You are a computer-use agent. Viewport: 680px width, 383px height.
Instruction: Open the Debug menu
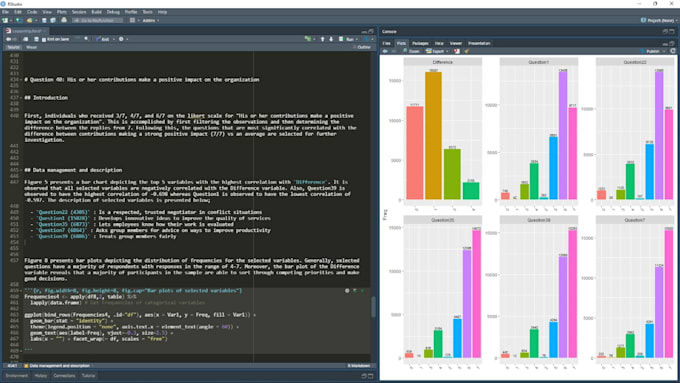(x=113, y=12)
